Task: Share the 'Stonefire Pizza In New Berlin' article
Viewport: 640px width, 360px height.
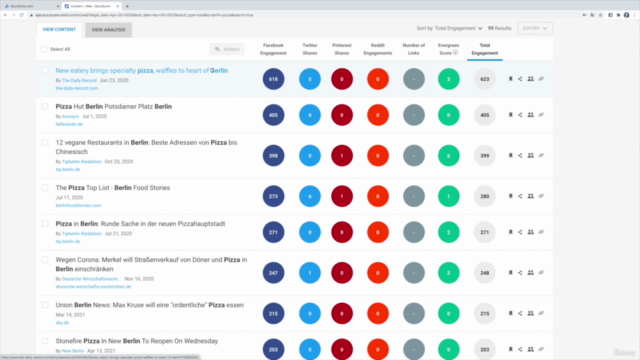Action: pyautogui.click(x=520, y=349)
